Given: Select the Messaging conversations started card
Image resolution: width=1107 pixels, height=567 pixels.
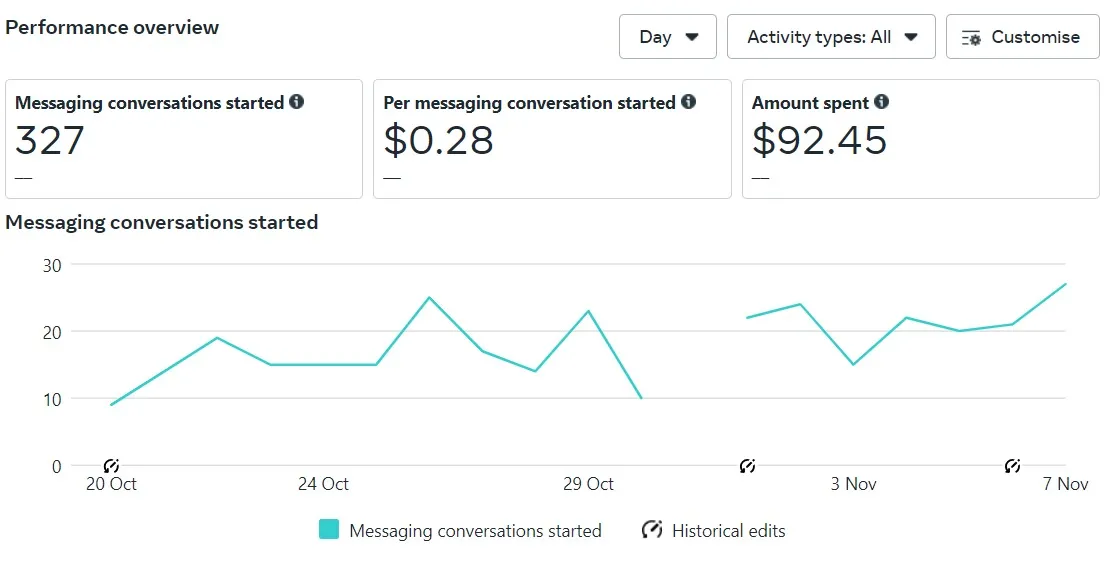Looking at the screenshot, I should (x=184, y=139).
